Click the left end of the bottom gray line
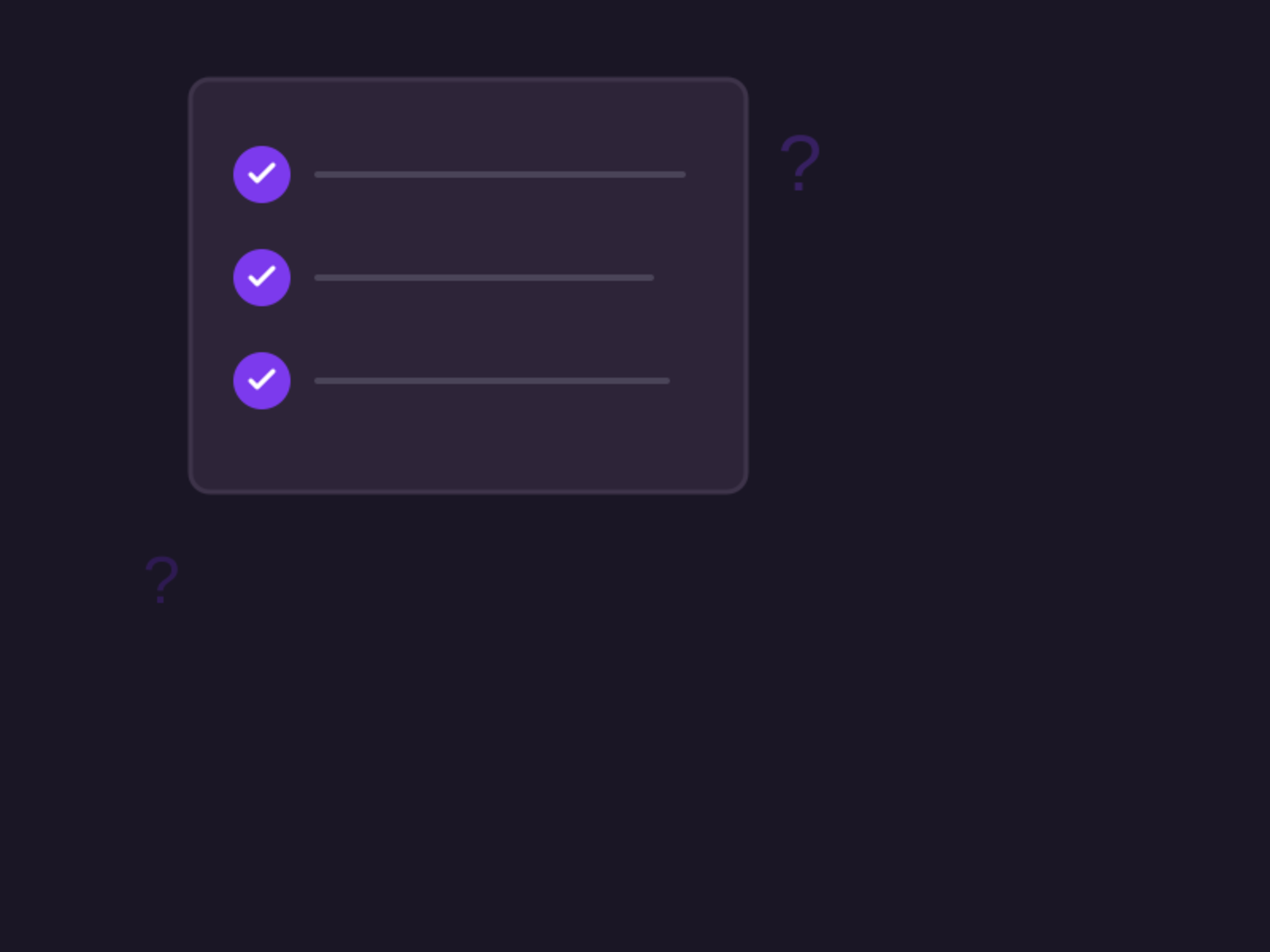 click(x=318, y=381)
